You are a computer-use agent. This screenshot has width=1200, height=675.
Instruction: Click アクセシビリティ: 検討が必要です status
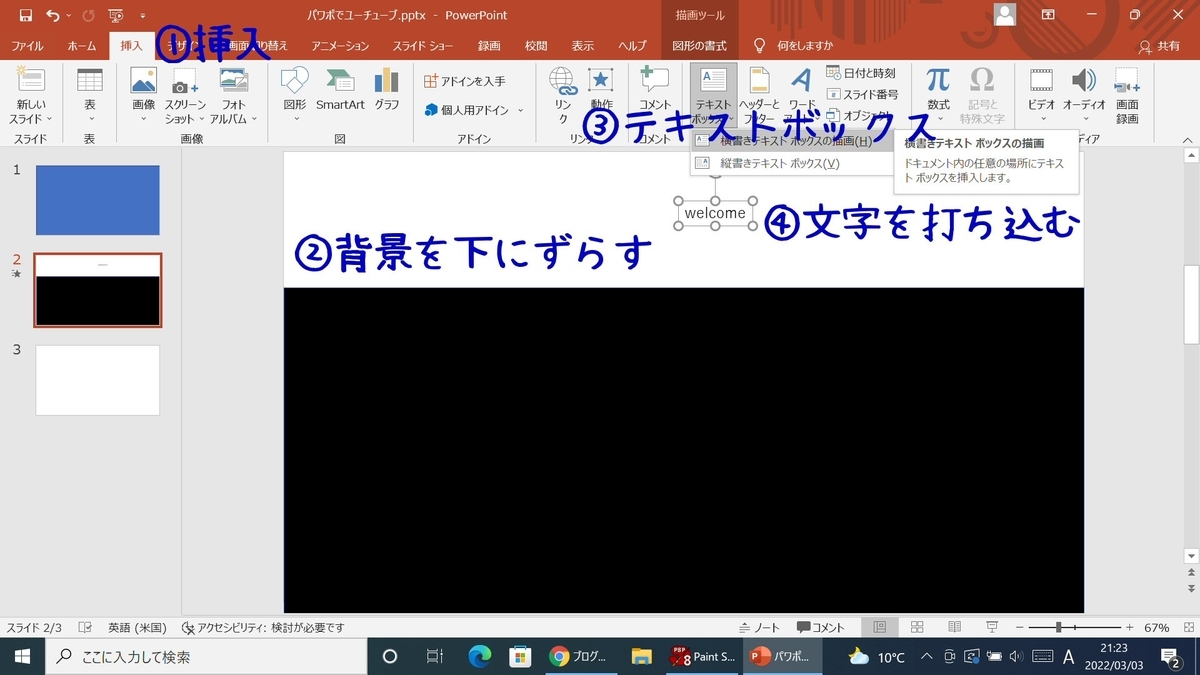point(263,627)
